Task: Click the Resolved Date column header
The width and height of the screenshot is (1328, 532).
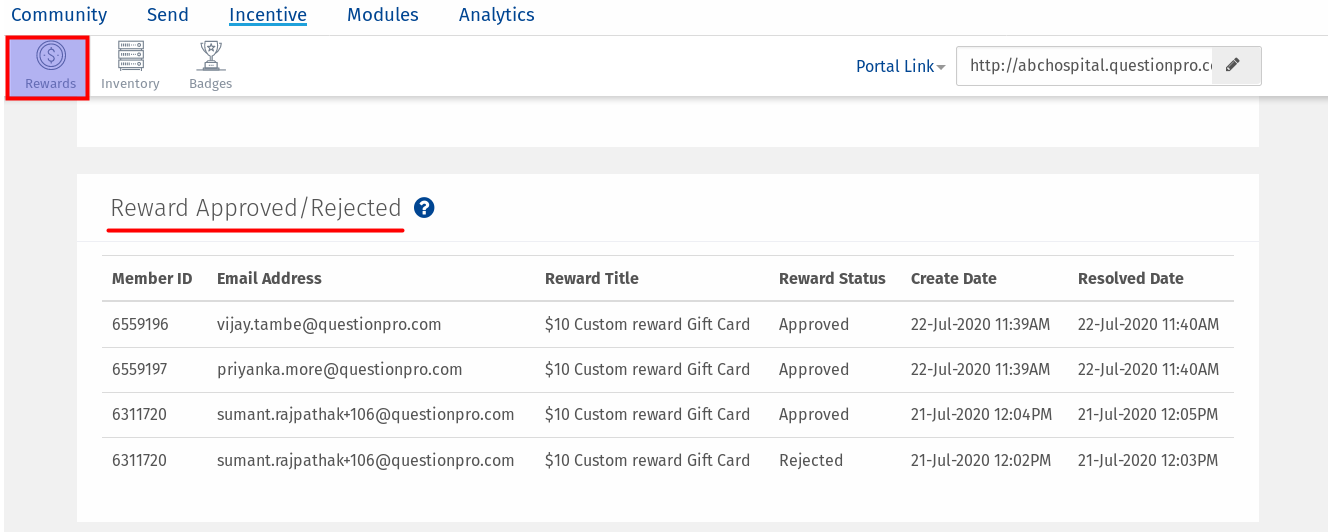Action: click(1130, 279)
